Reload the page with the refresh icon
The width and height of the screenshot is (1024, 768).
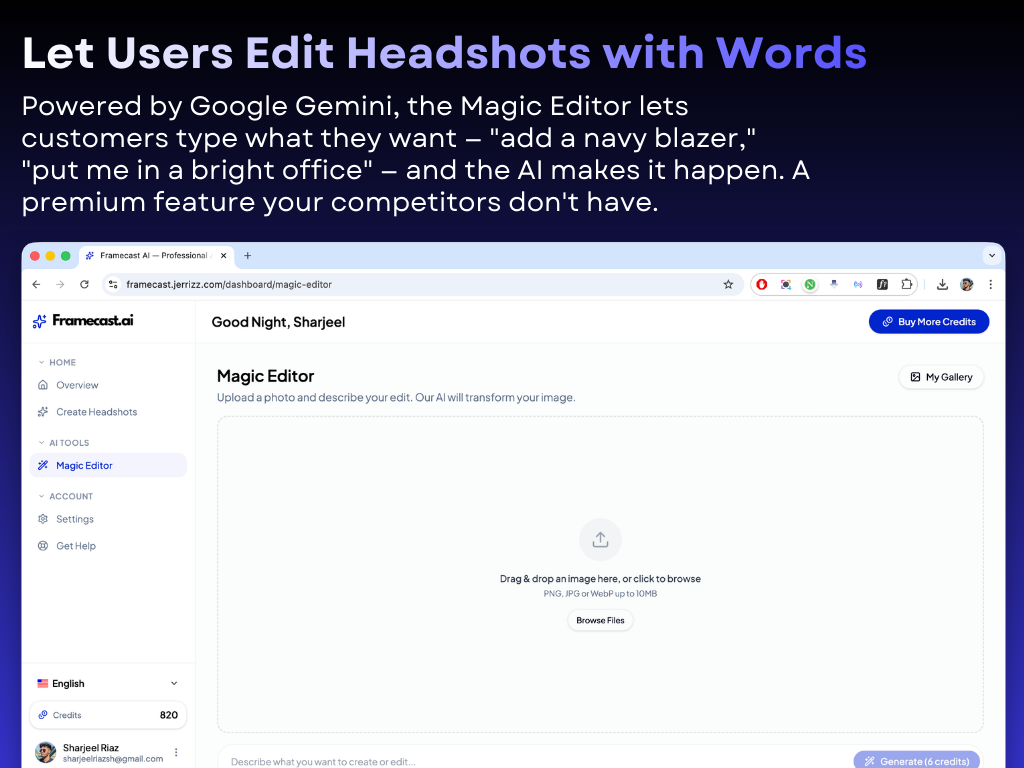pyautogui.click(x=84, y=284)
